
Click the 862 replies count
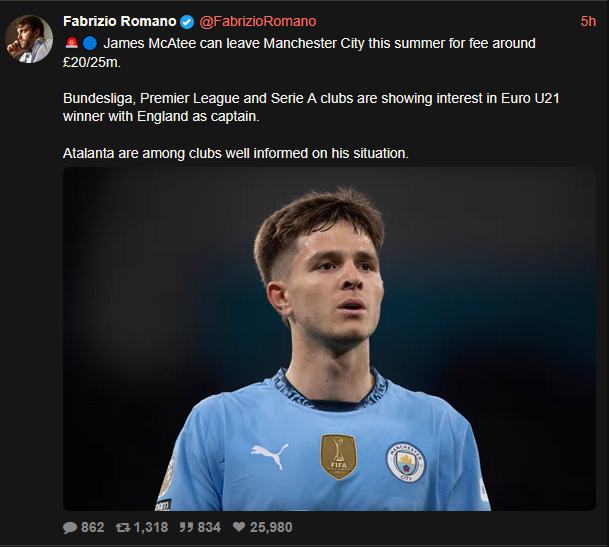[92, 527]
